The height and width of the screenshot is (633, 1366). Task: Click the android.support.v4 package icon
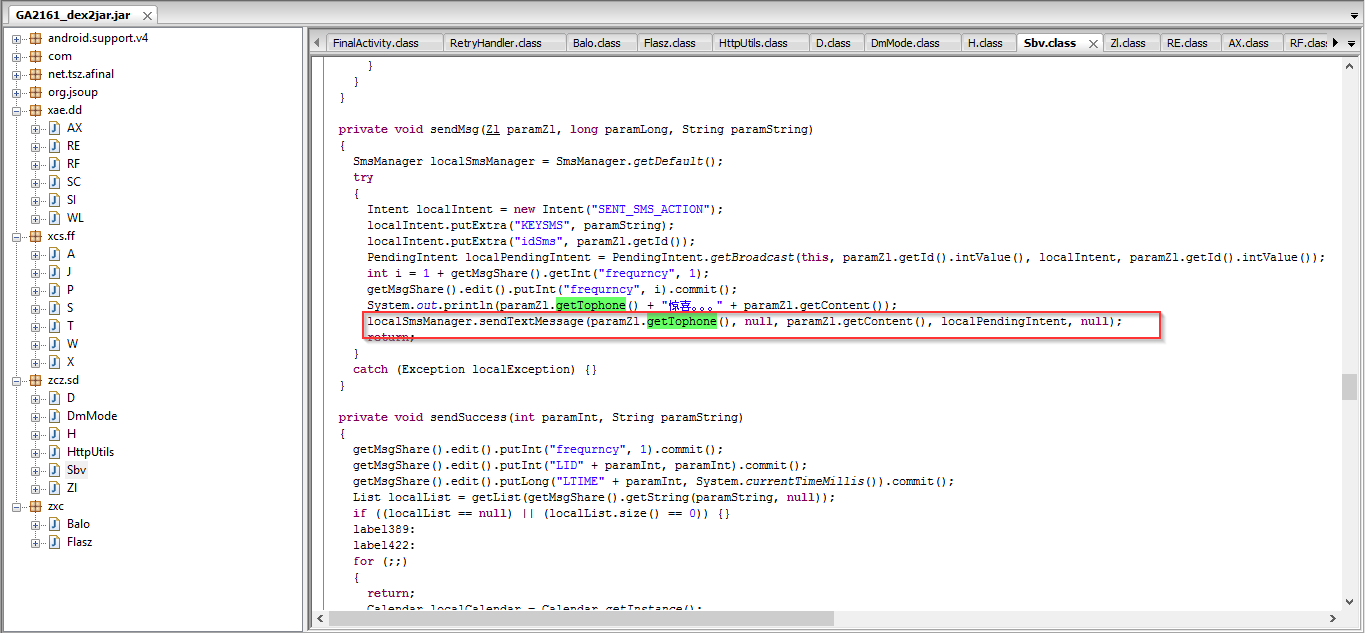(x=35, y=38)
